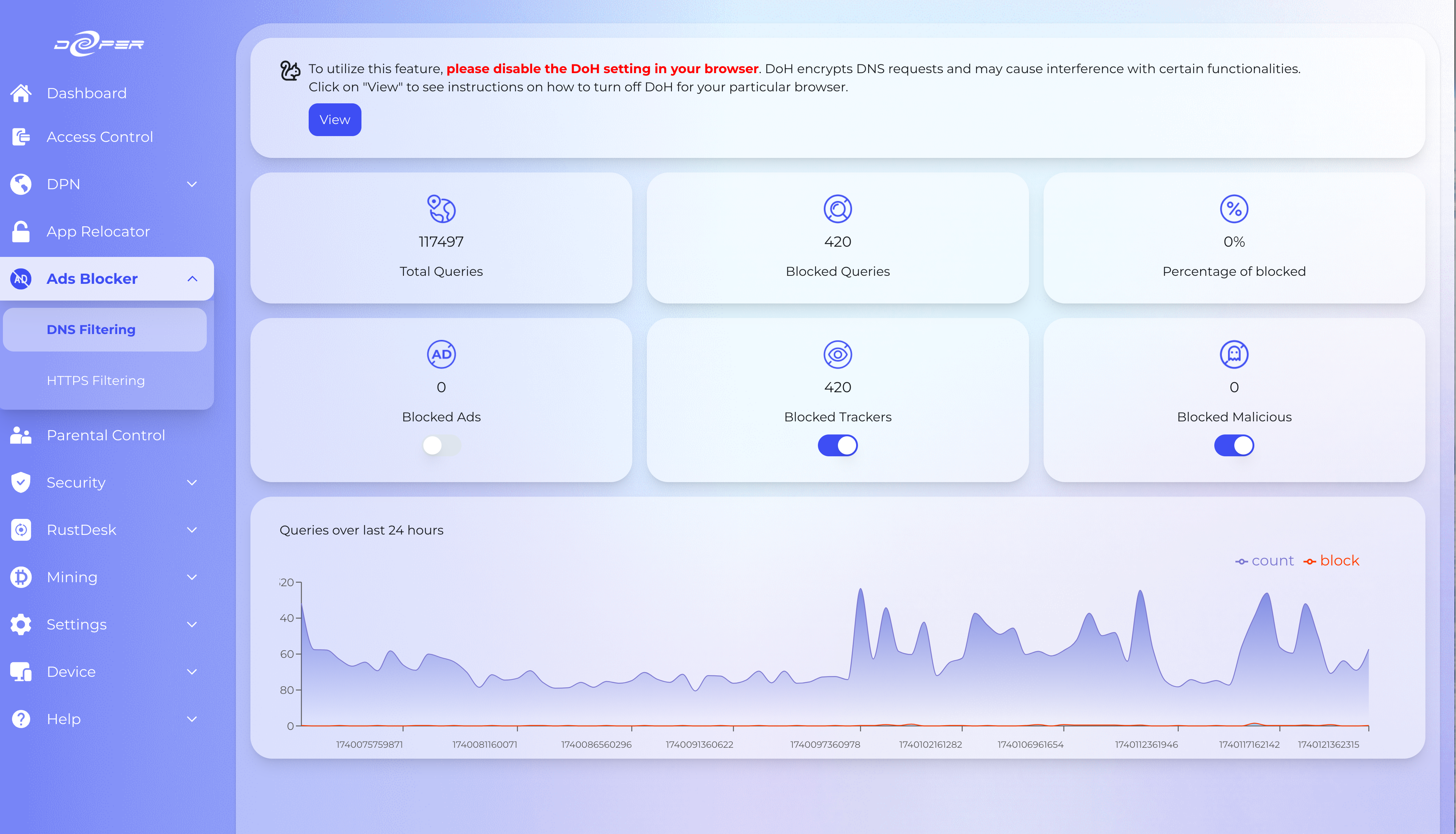1456x834 pixels.
Task: Click the Access Control sidebar icon
Action: click(x=21, y=137)
